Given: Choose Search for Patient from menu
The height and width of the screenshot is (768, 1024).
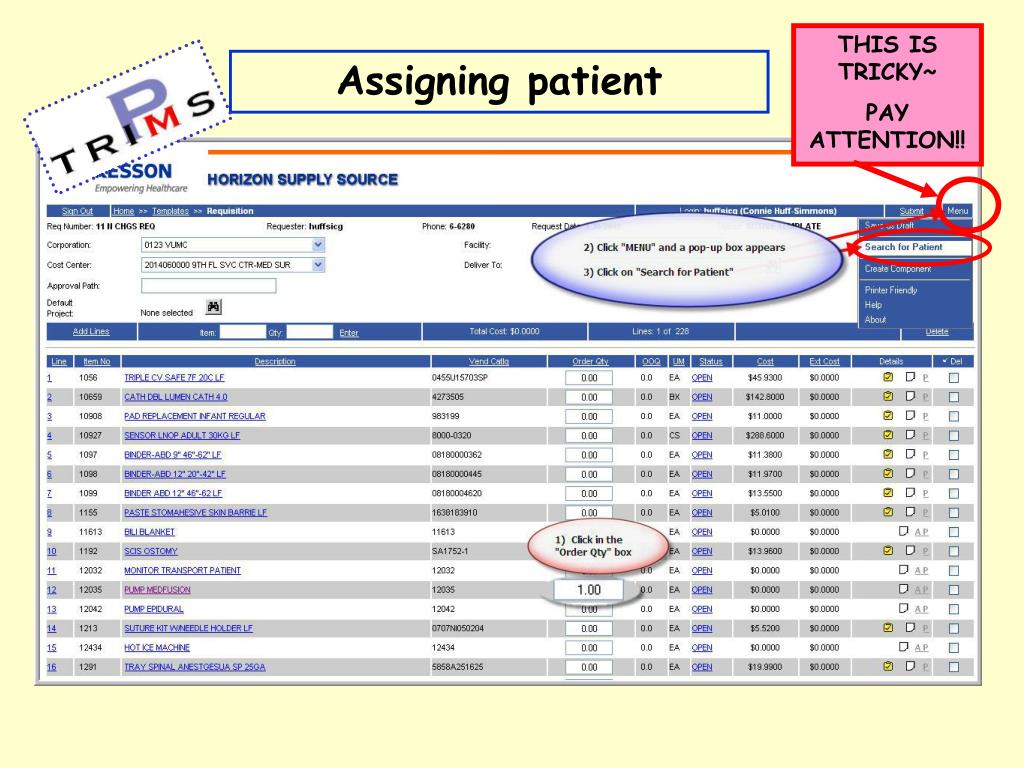Looking at the screenshot, I should [904, 247].
